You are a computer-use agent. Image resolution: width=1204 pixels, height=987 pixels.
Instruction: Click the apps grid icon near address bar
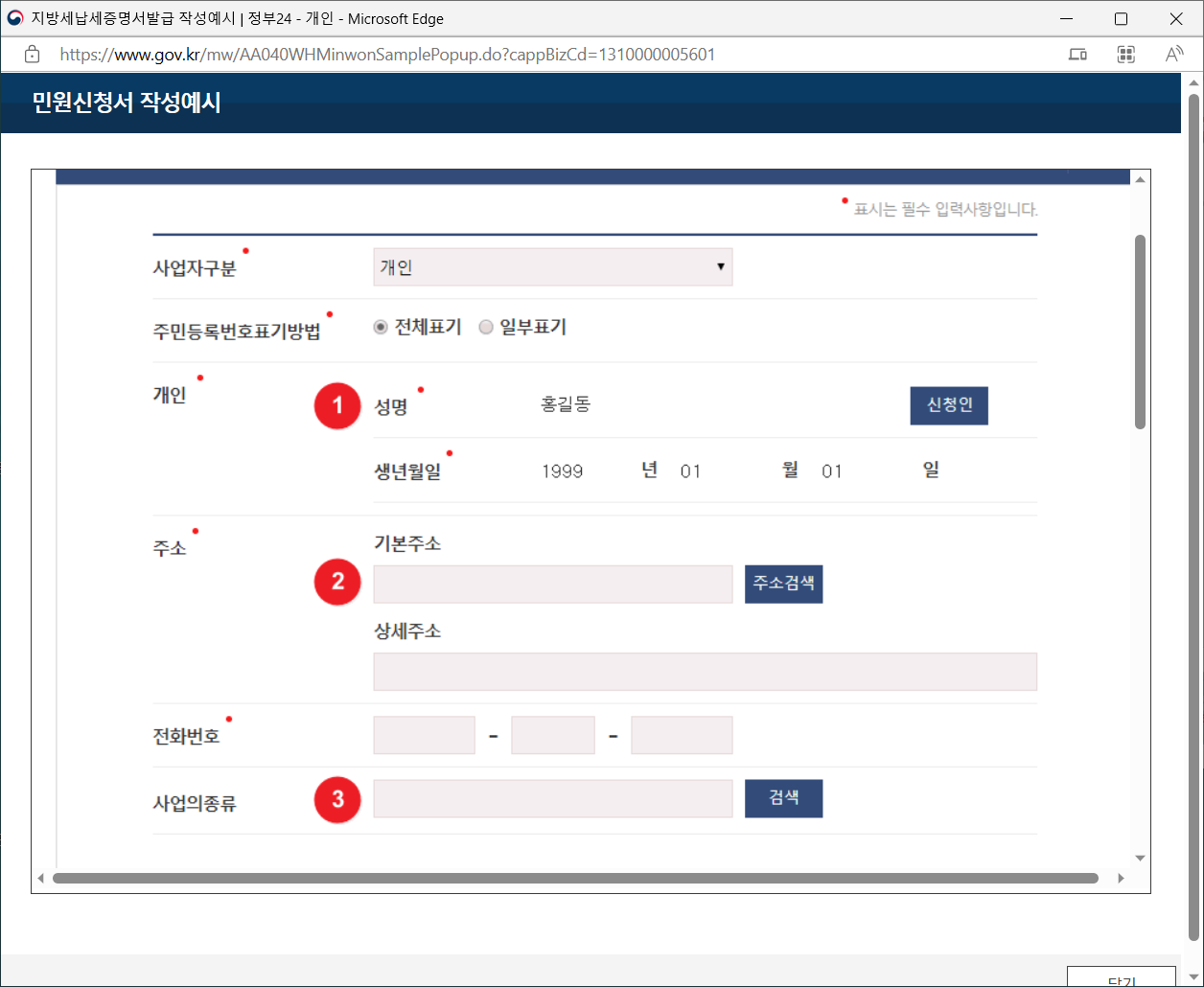pyautogui.click(x=1126, y=55)
